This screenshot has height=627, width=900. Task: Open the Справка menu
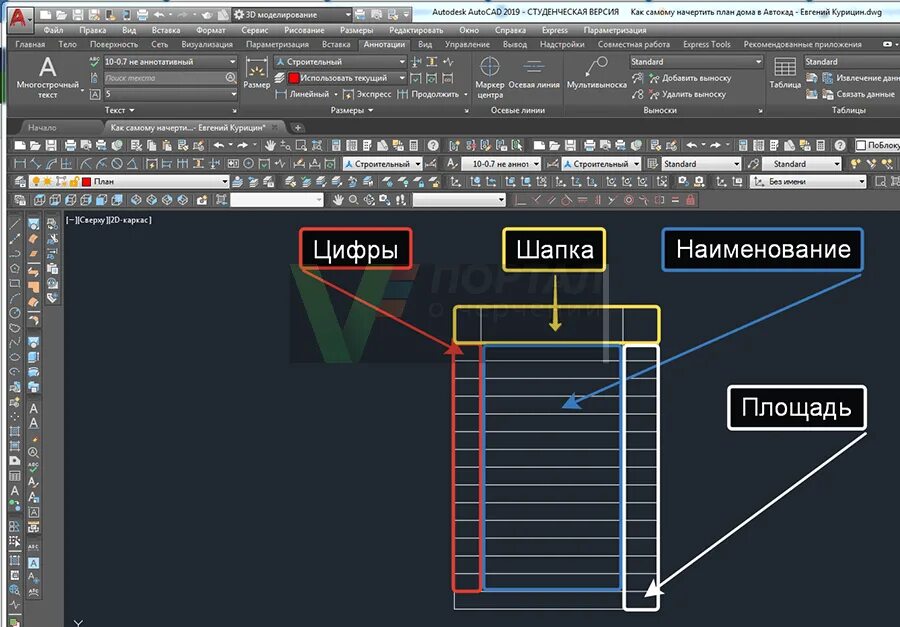tap(510, 30)
